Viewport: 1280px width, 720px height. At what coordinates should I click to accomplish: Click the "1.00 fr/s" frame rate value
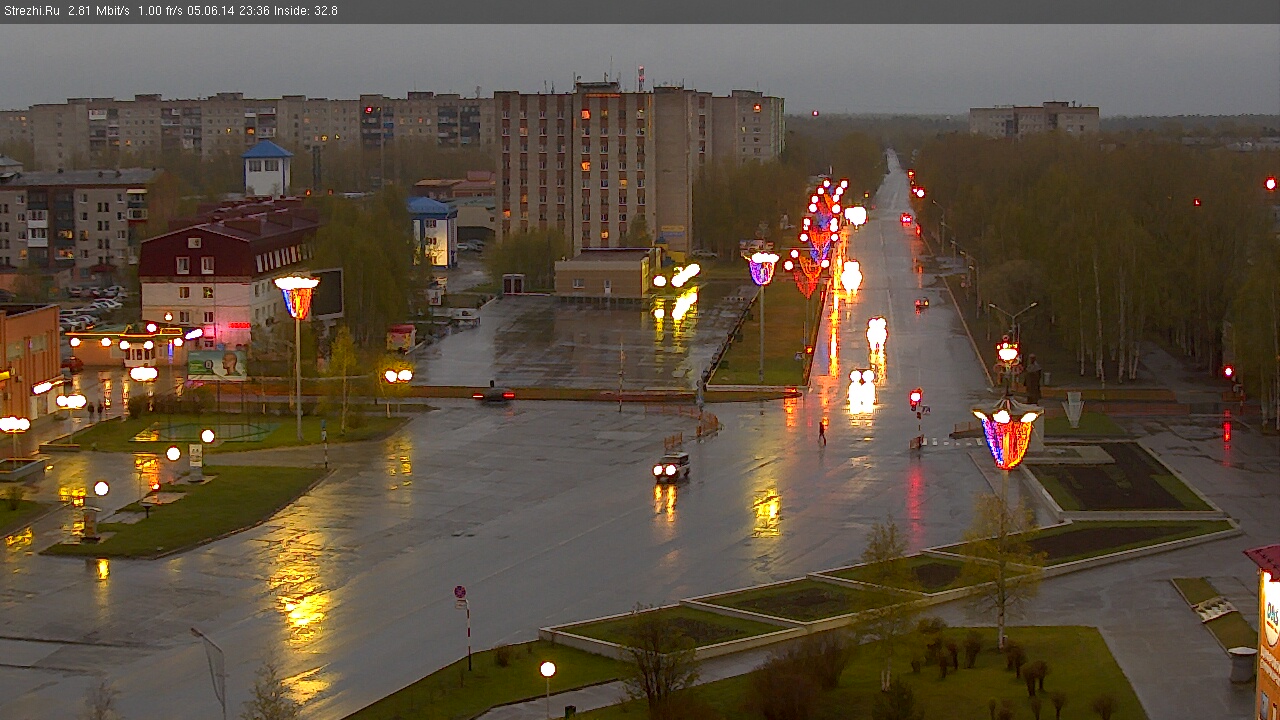click(162, 11)
